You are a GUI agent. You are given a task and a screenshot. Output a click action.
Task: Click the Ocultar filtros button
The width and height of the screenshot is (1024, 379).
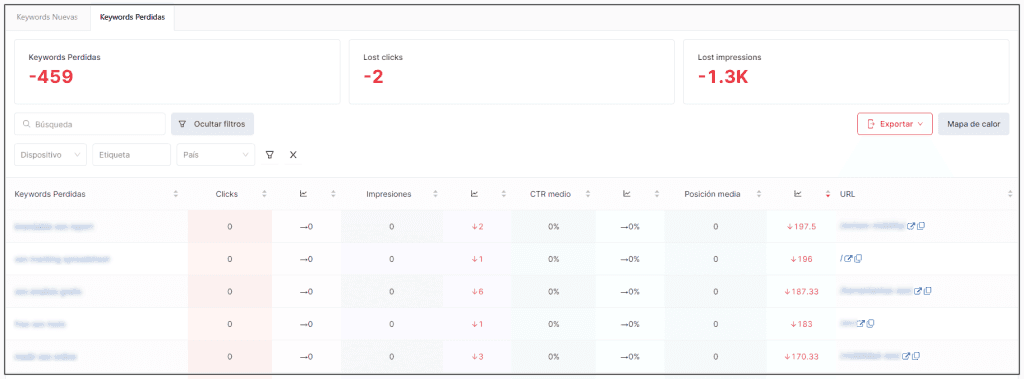click(212, 124)
